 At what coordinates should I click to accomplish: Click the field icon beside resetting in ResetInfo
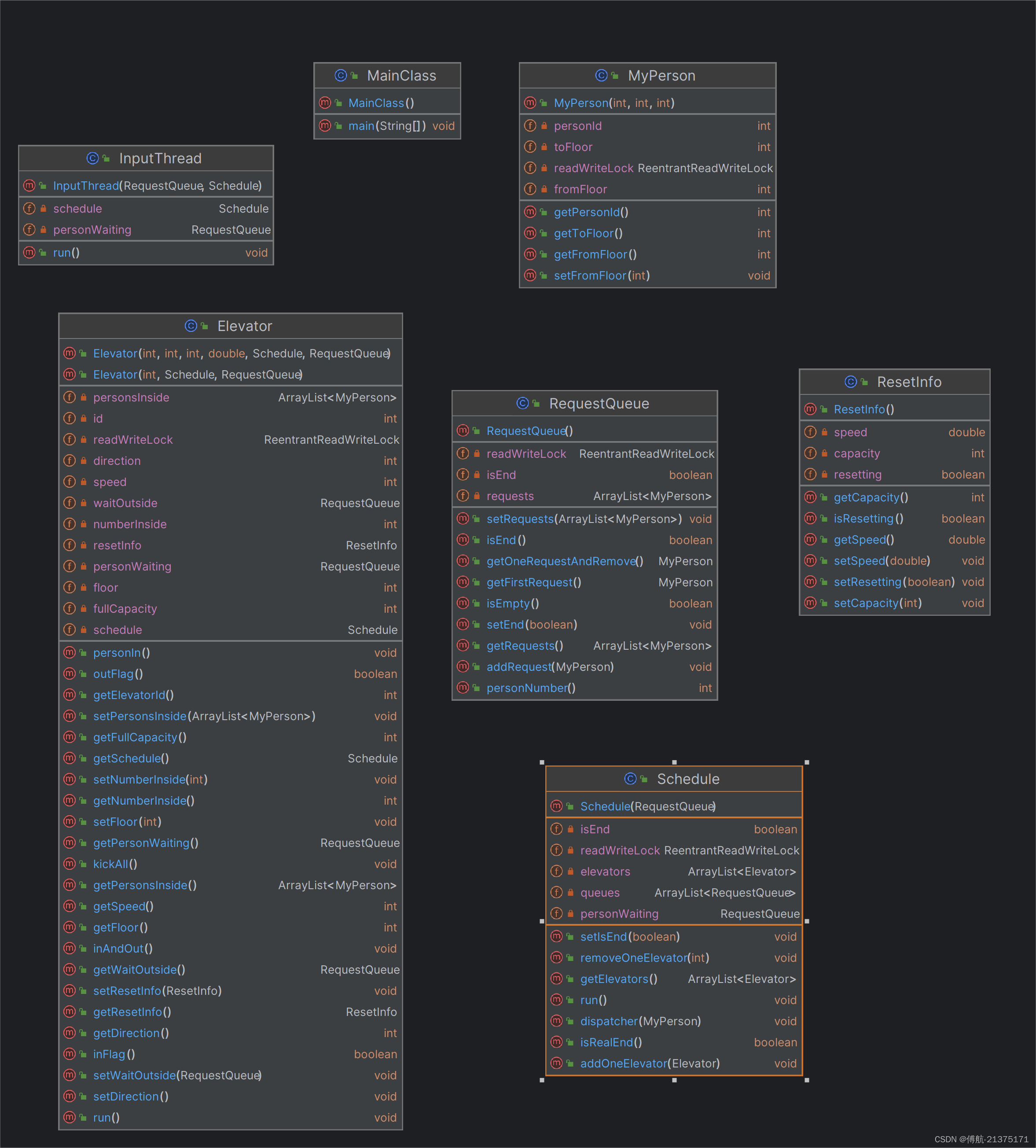(x=810, y=475)
